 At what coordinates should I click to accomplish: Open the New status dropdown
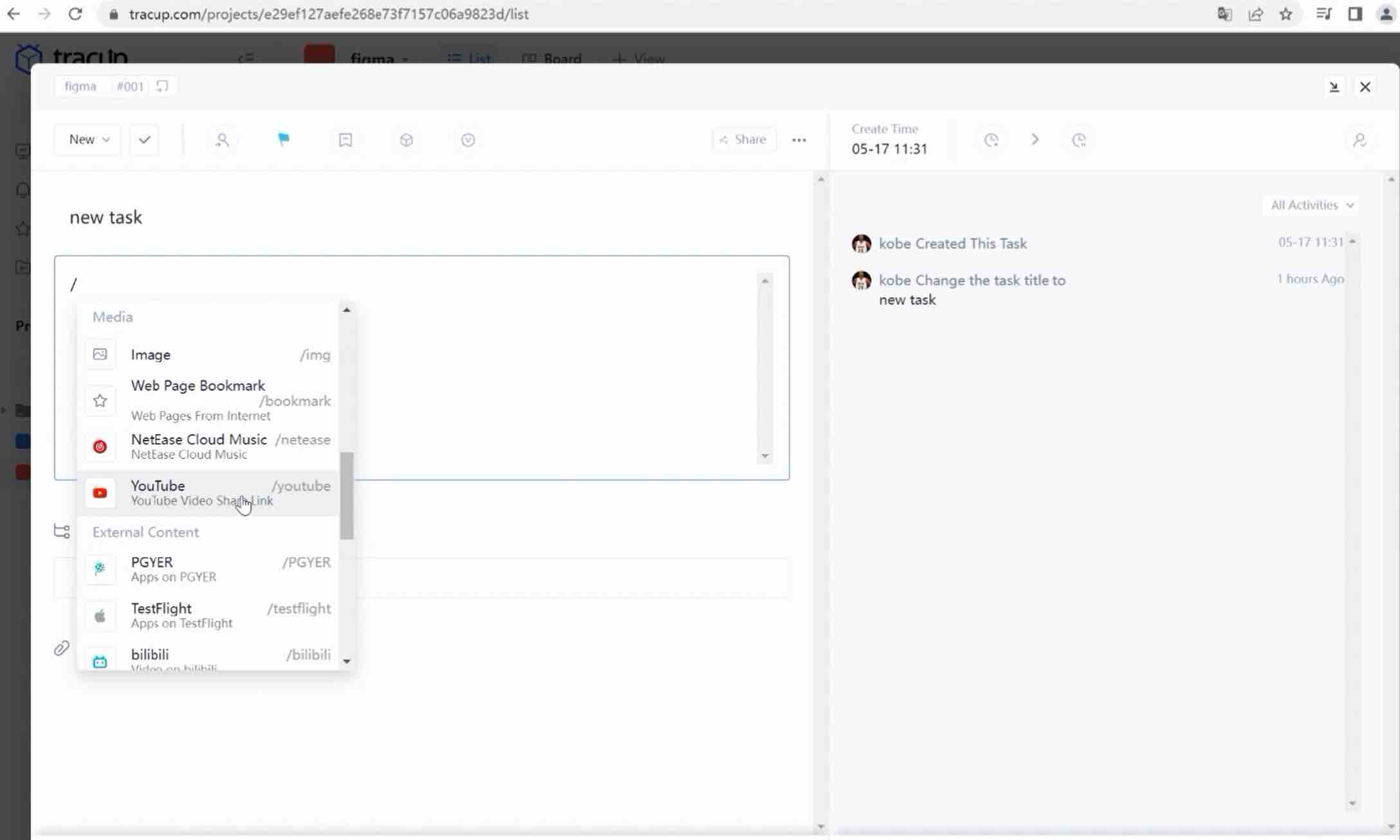coord(88,140)
